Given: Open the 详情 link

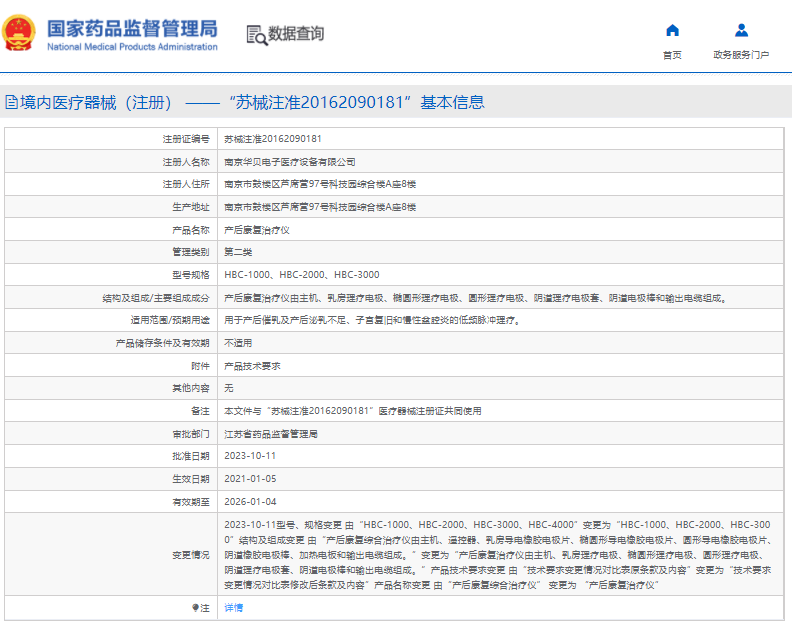Looking at the screenshot, I should click(x=233, y=608).
